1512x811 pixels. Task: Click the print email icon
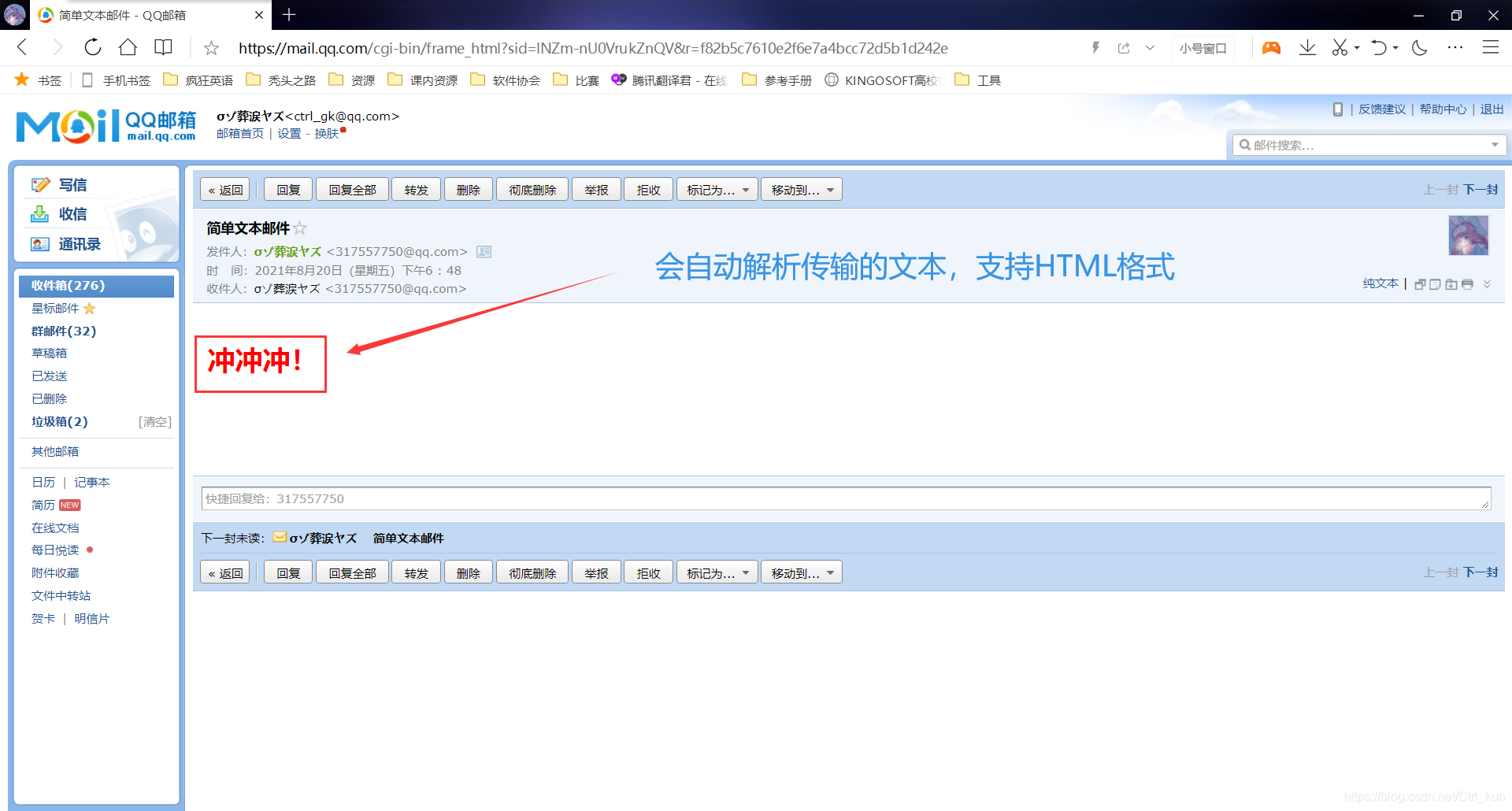1467,284
